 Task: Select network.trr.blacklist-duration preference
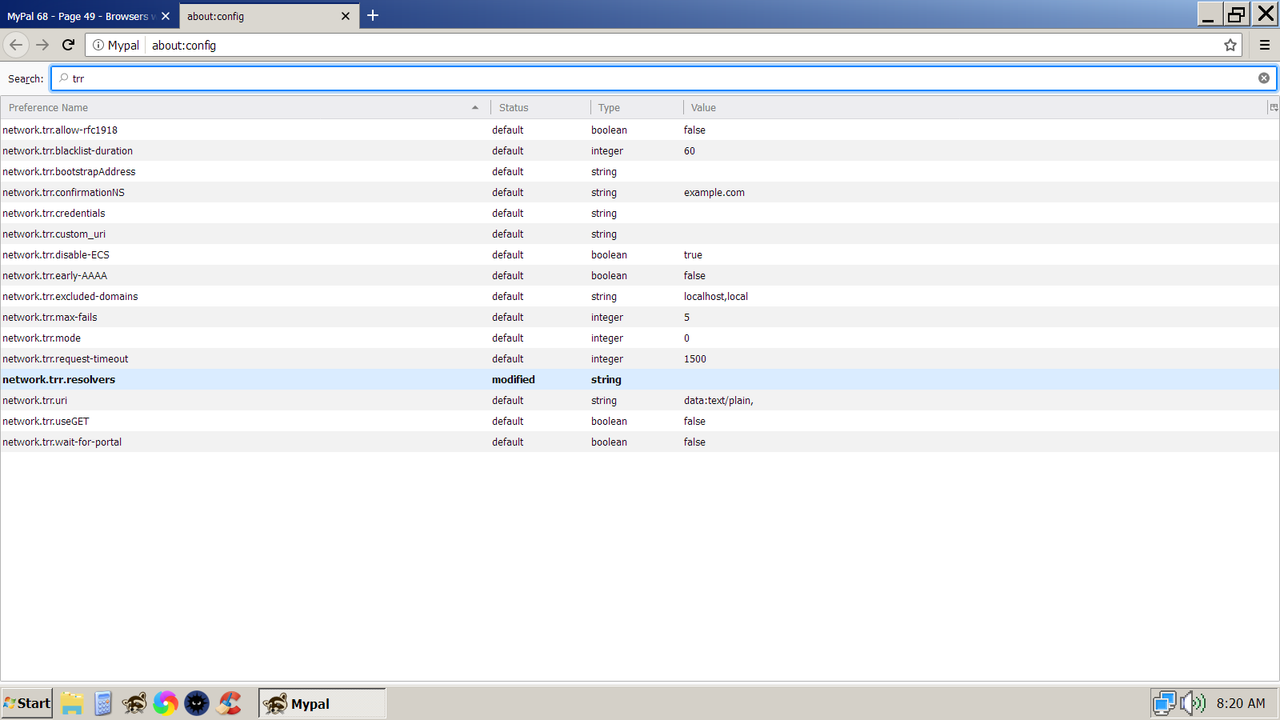[640, 151]
